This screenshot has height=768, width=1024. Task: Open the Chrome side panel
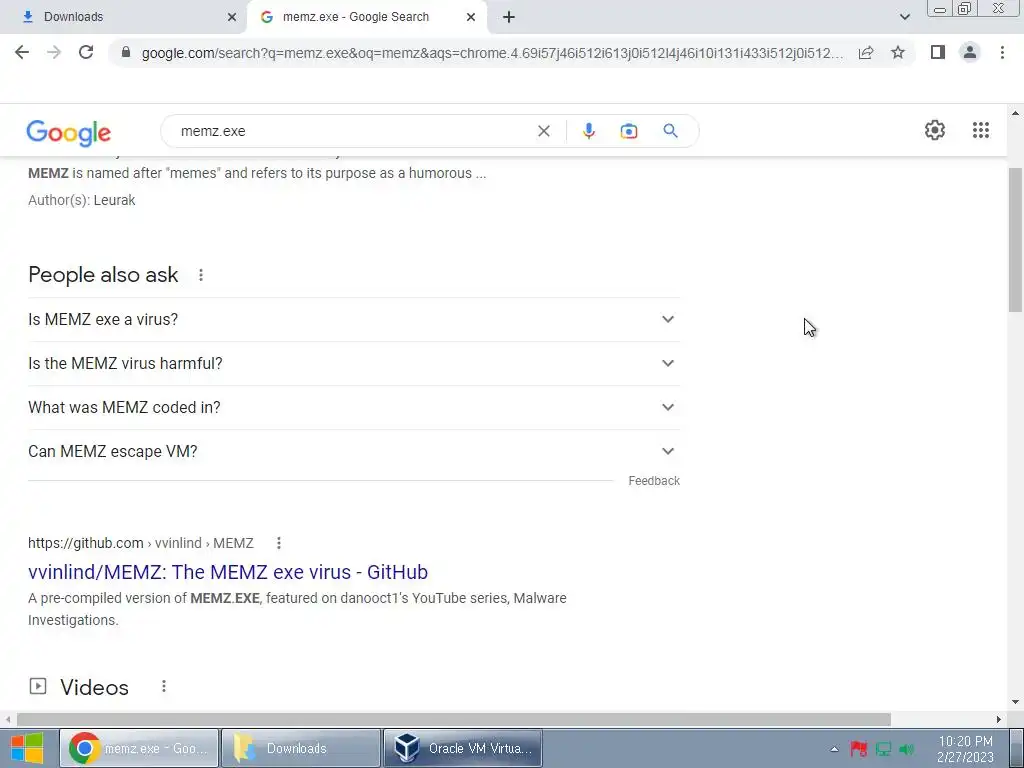click(x=938, y=52)
